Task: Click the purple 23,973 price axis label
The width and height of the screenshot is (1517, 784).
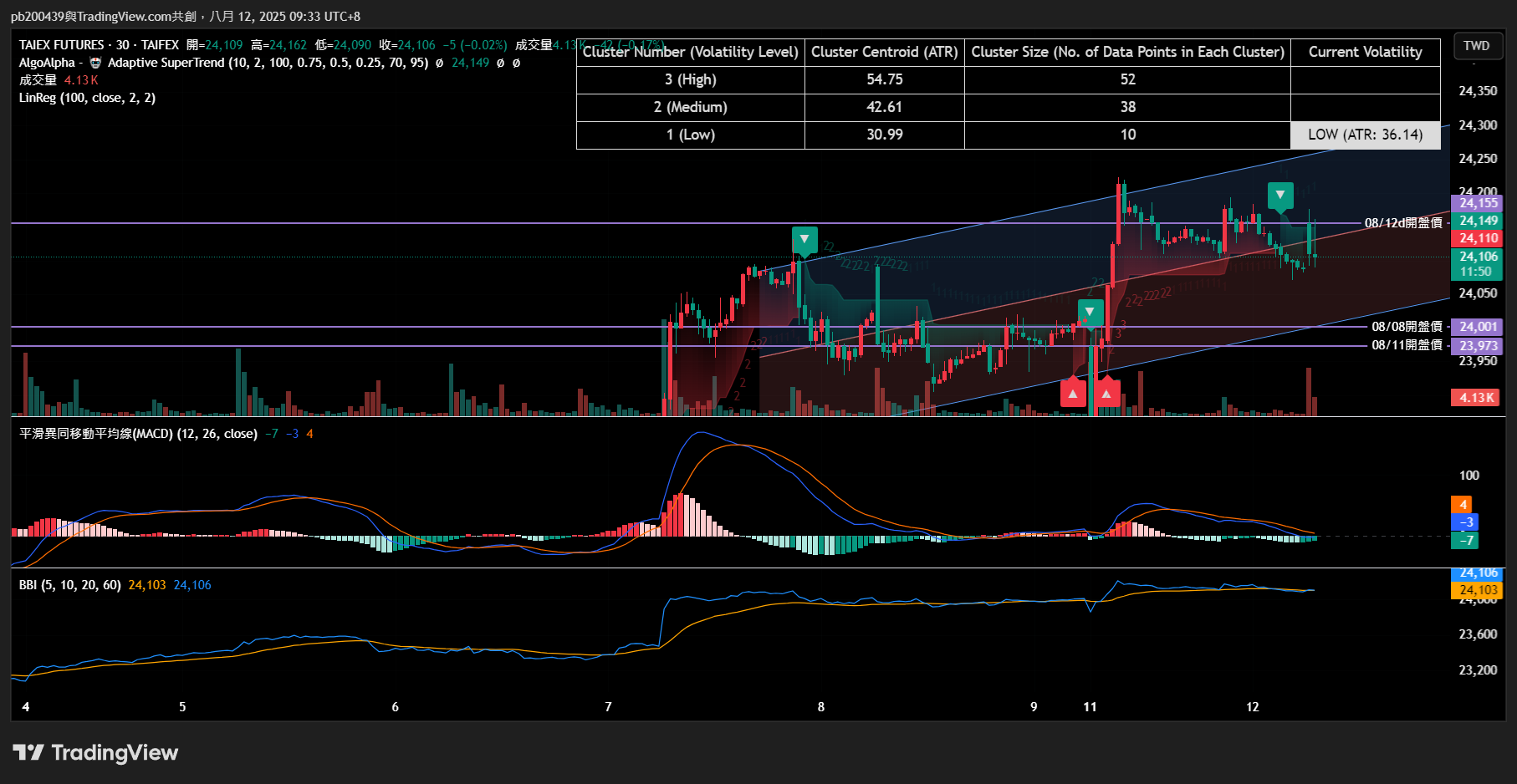Action: [1478, 346]
